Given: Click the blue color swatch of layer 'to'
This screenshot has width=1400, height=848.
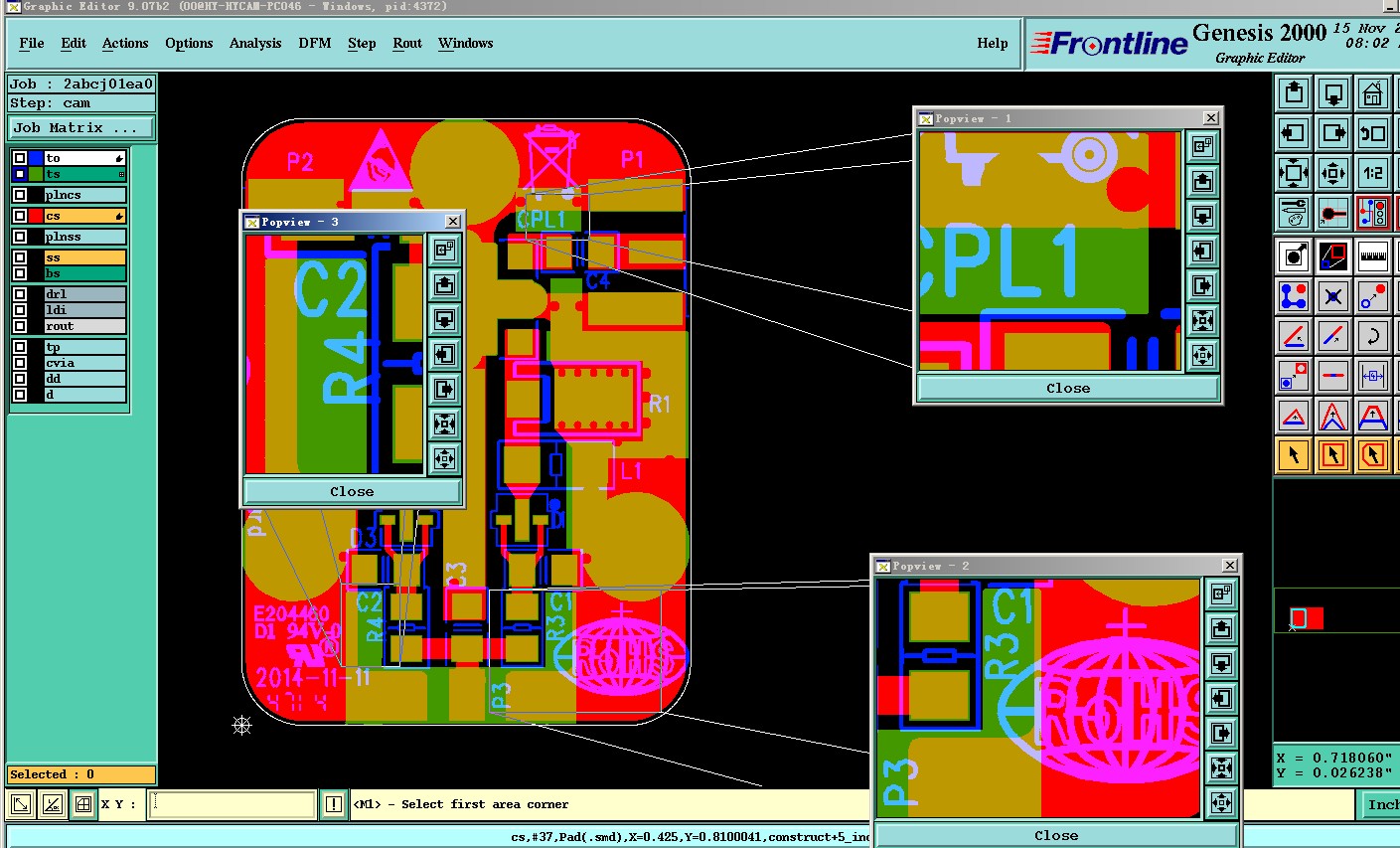Looking at the screenshot, I should pyautogui.click(x=36, y=158).
